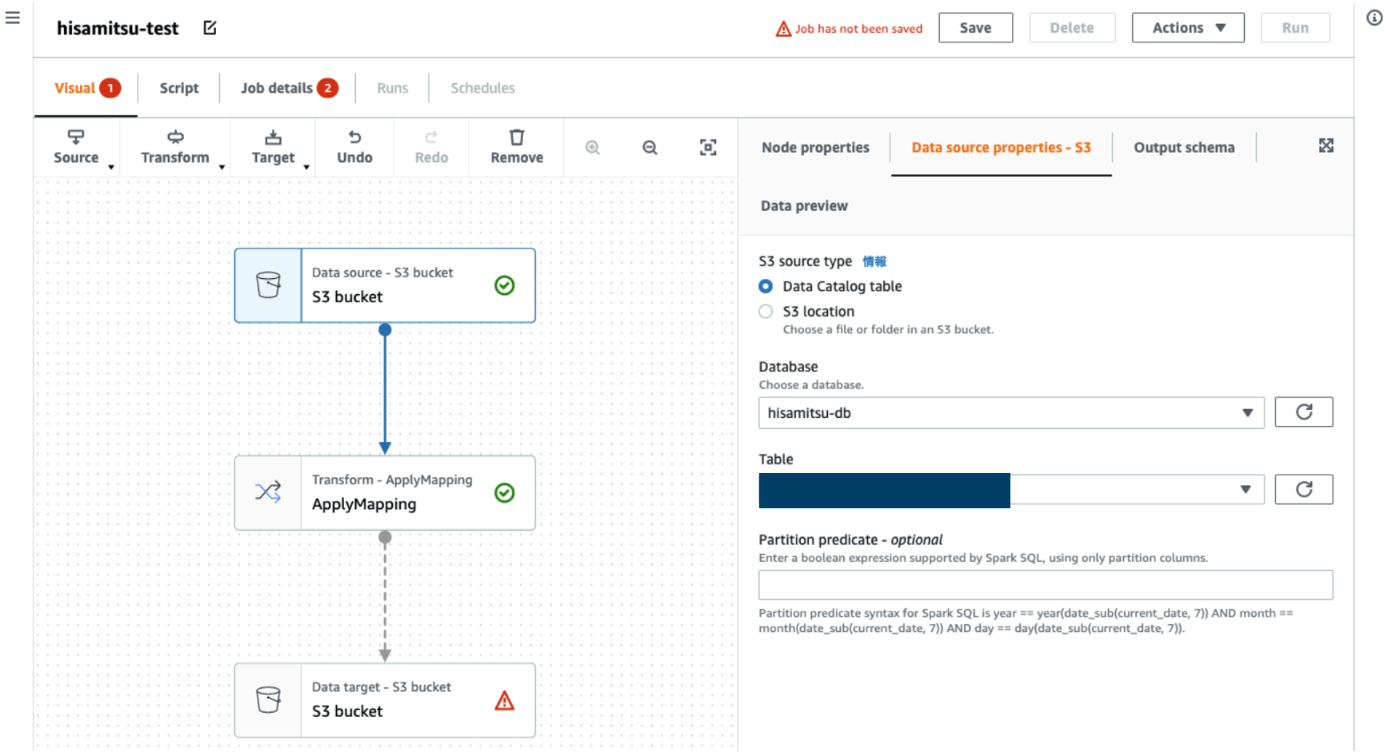Open the Runs tab

(x=392, y=88)
